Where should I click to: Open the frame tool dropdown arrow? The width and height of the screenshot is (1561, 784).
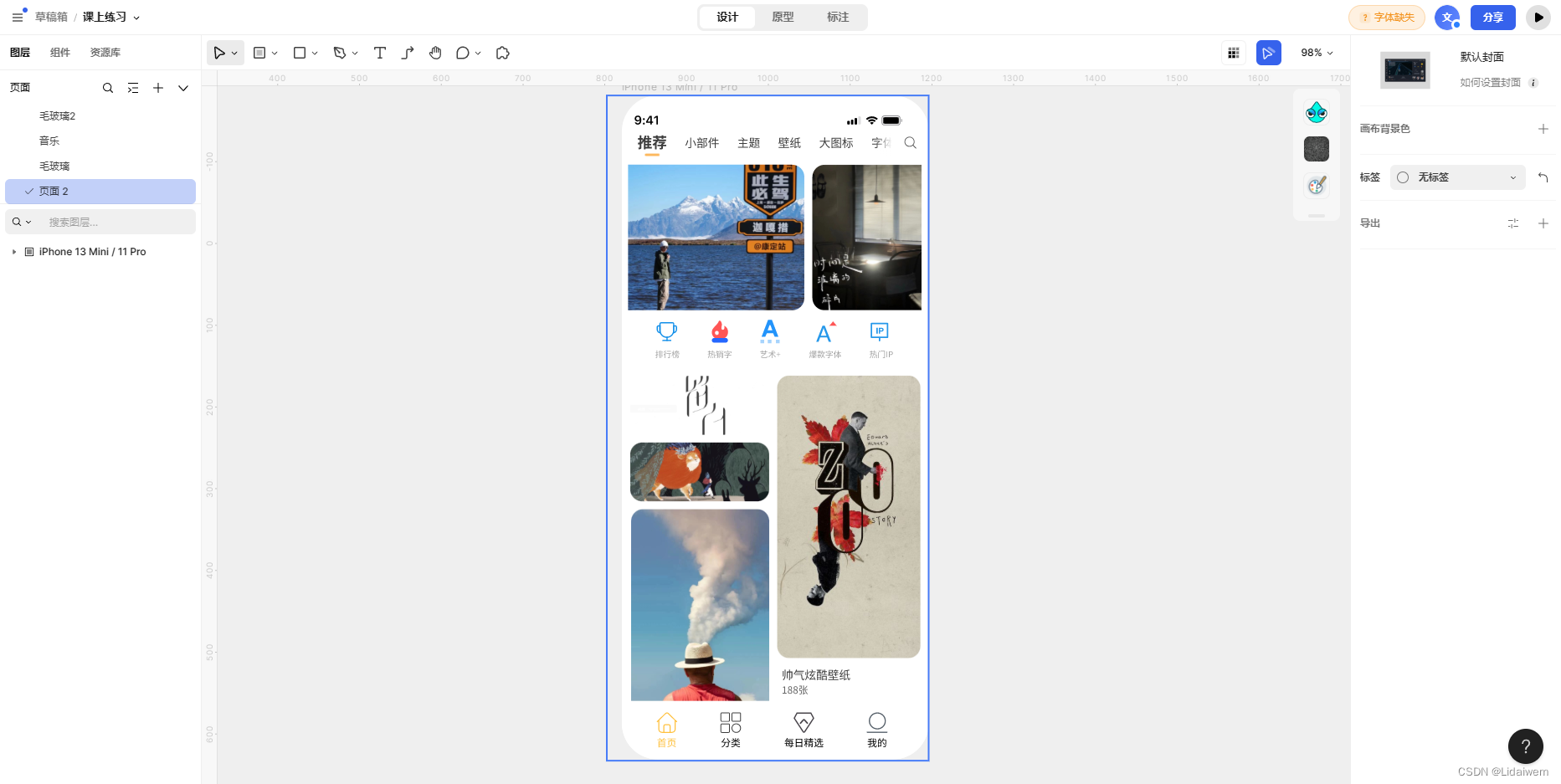coord(275,54)
